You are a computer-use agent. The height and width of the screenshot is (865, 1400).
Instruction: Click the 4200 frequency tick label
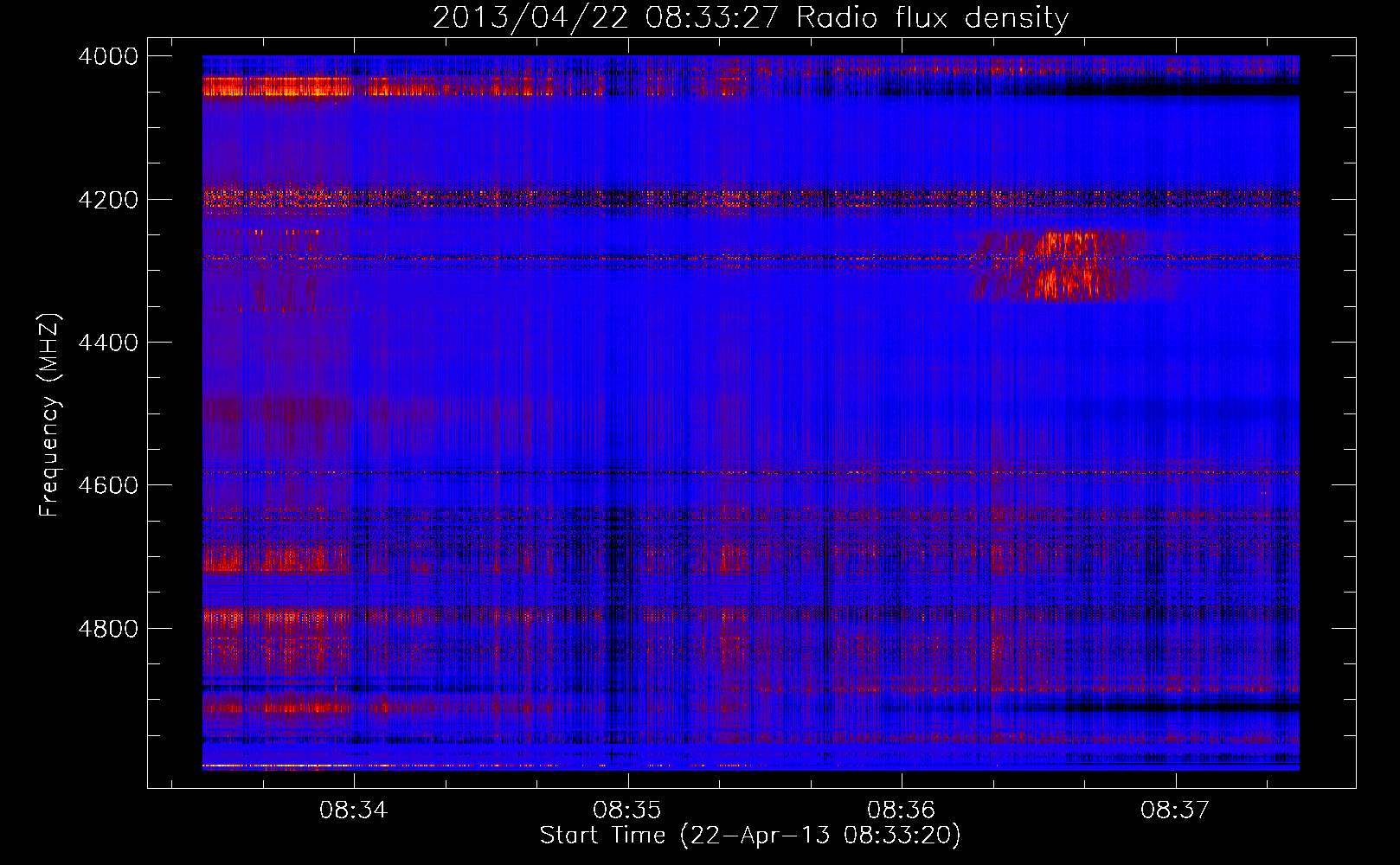108,200
